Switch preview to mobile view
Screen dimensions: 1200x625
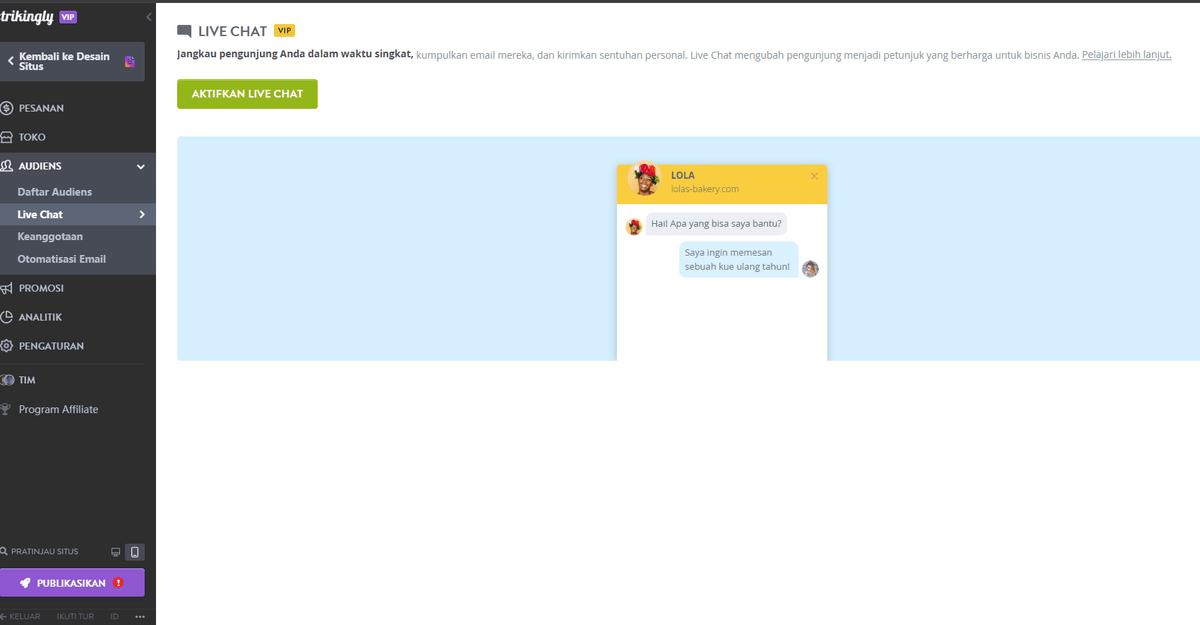[134, 551]
